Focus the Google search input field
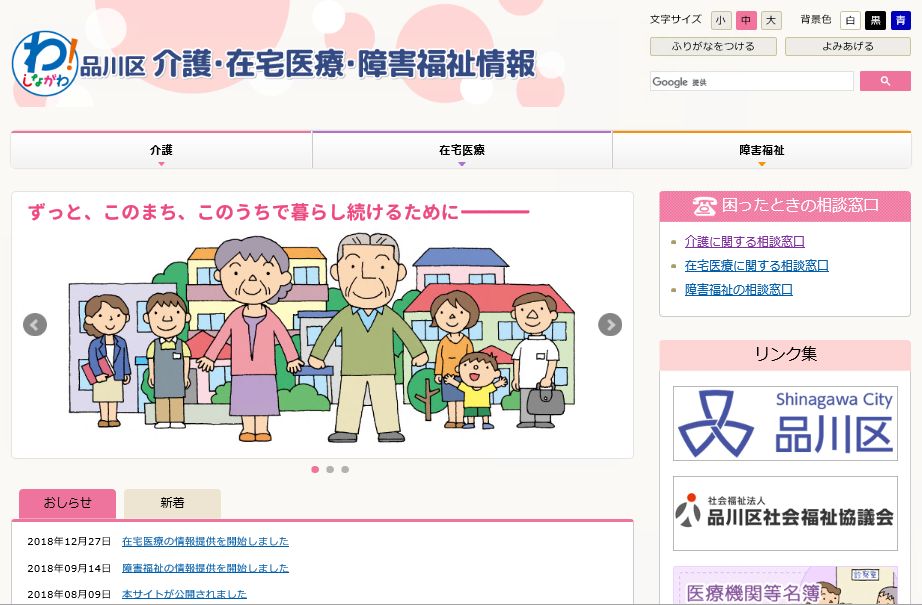The height and width of the screenshot is (605, 922). [x=751, y=81]
